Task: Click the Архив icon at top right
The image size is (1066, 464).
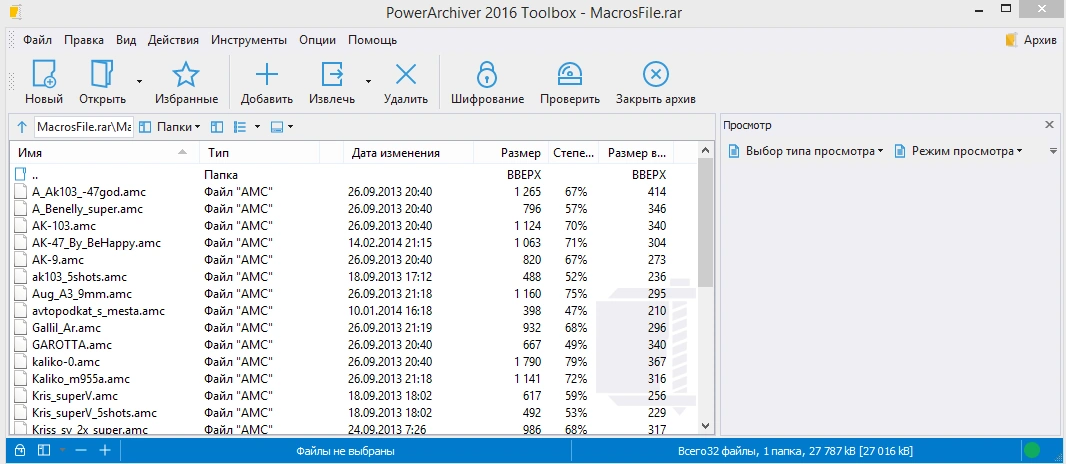Action: point(1012,39)
